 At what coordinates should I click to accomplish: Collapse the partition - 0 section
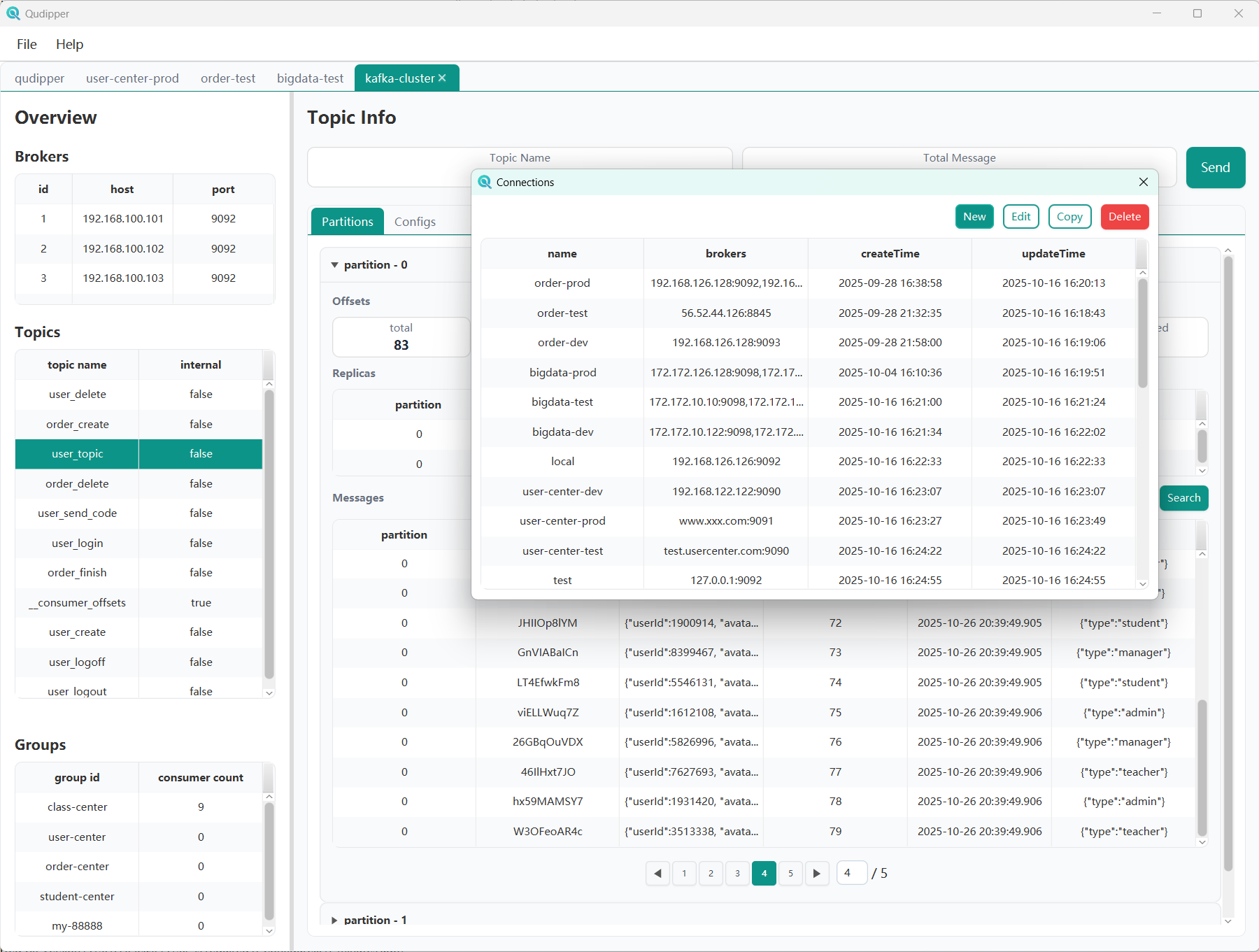click(336, 264)
